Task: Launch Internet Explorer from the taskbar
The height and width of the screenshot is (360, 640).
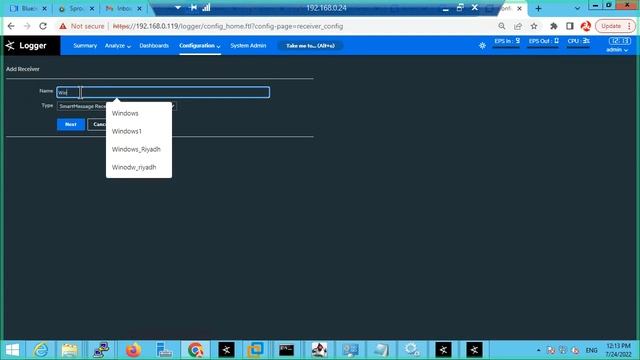Action: [41, 350]
